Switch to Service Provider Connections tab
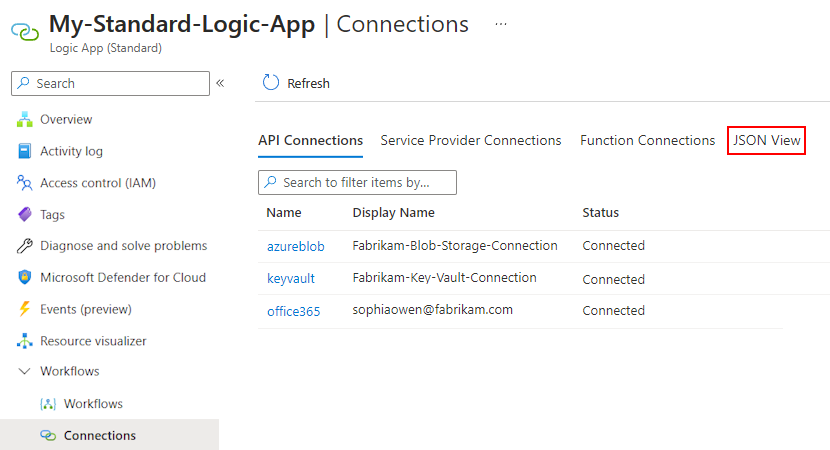830x450 pixels. [x=471, y=140]
